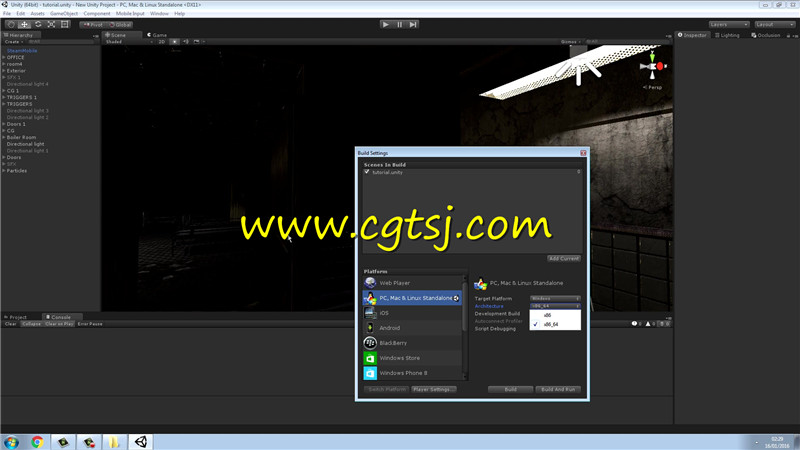Image resolution: width=800 pixels, height=450 pixels.
Task: Switch to the Lighting tab
Action: point(728,35)
